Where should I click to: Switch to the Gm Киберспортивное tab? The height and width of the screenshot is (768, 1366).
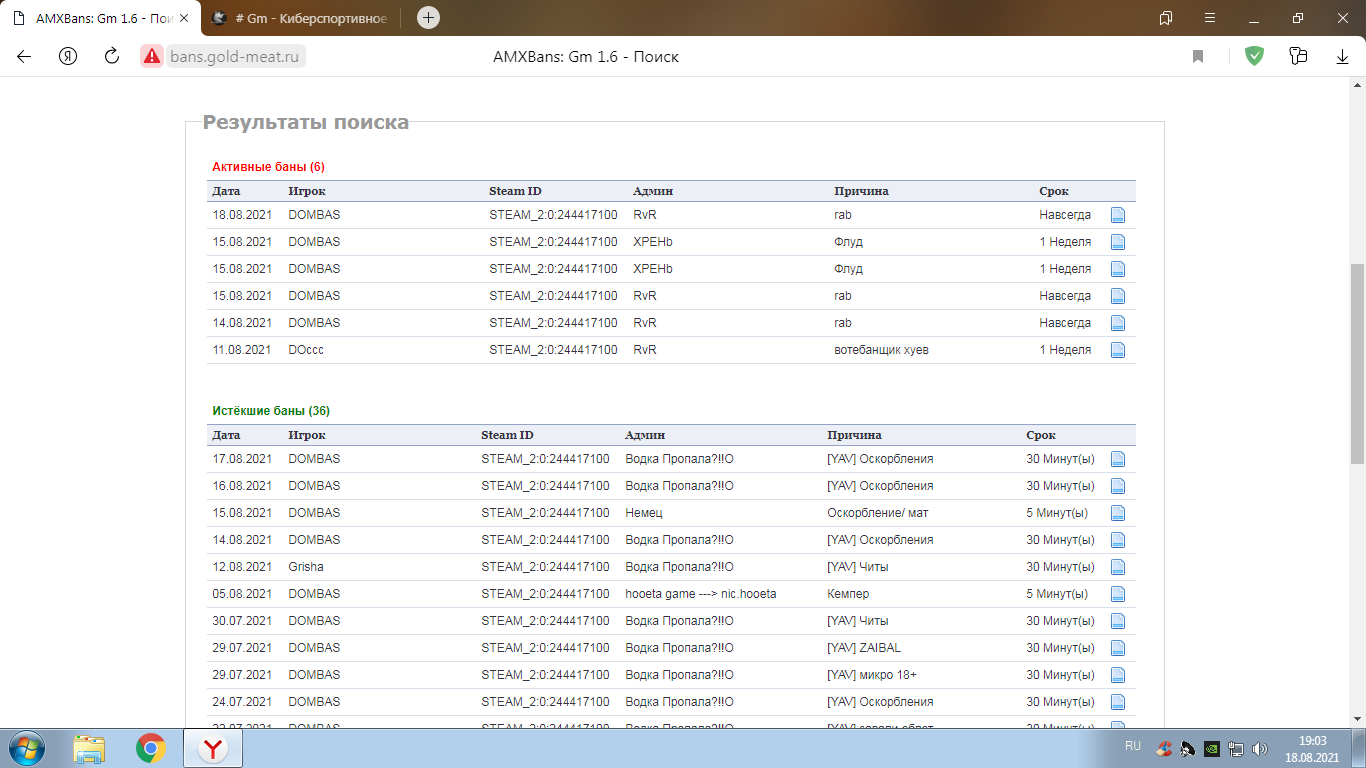(303, 18)
